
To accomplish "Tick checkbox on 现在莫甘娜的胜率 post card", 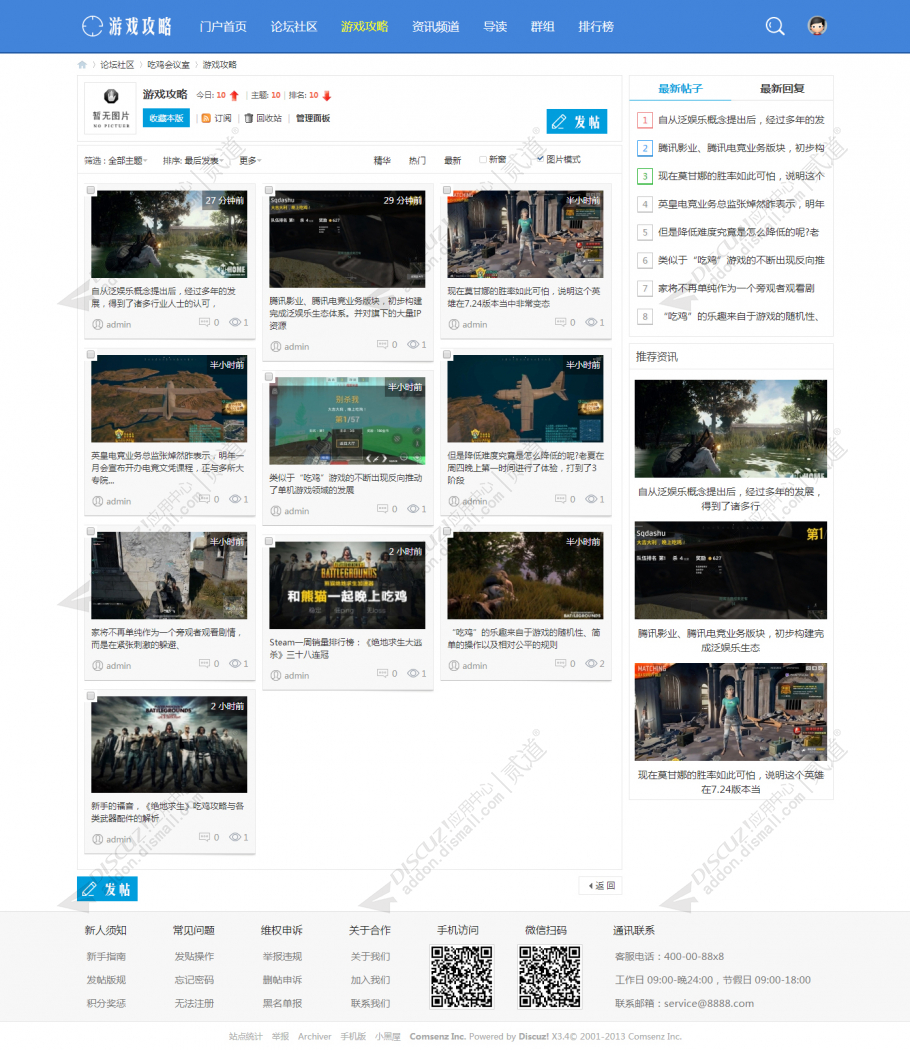I will (447, 190).
